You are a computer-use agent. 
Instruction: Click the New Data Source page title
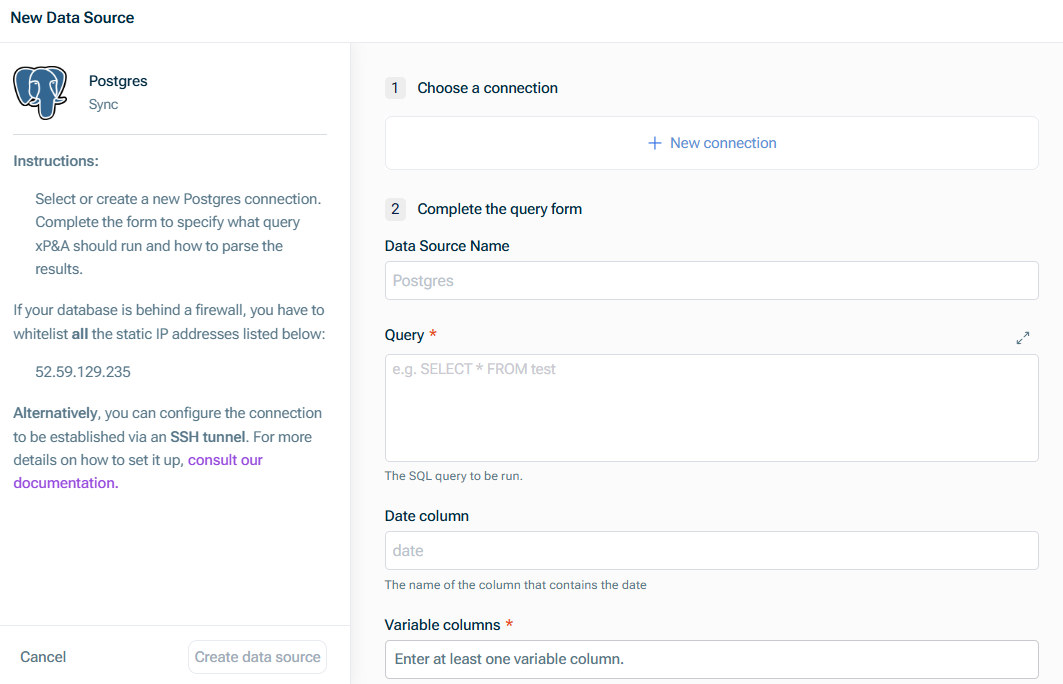(72, 17)
